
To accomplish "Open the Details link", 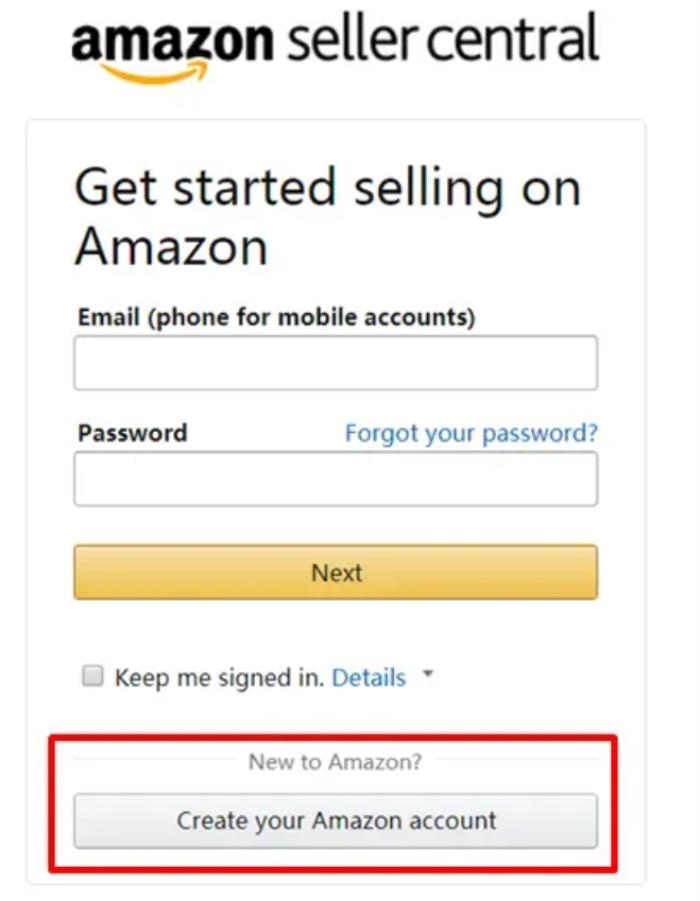I will pyautogui.click(x=369, y=678).
